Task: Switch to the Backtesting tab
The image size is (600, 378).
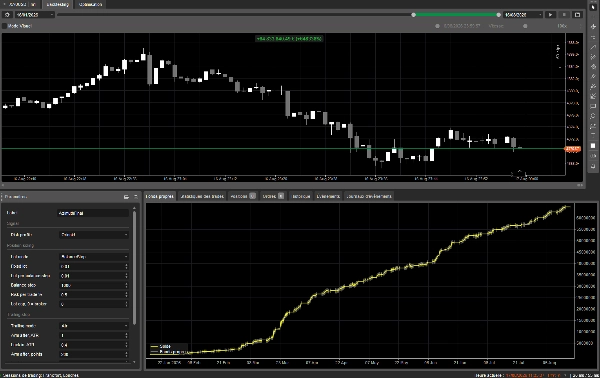Action: (x=57, y=4)
